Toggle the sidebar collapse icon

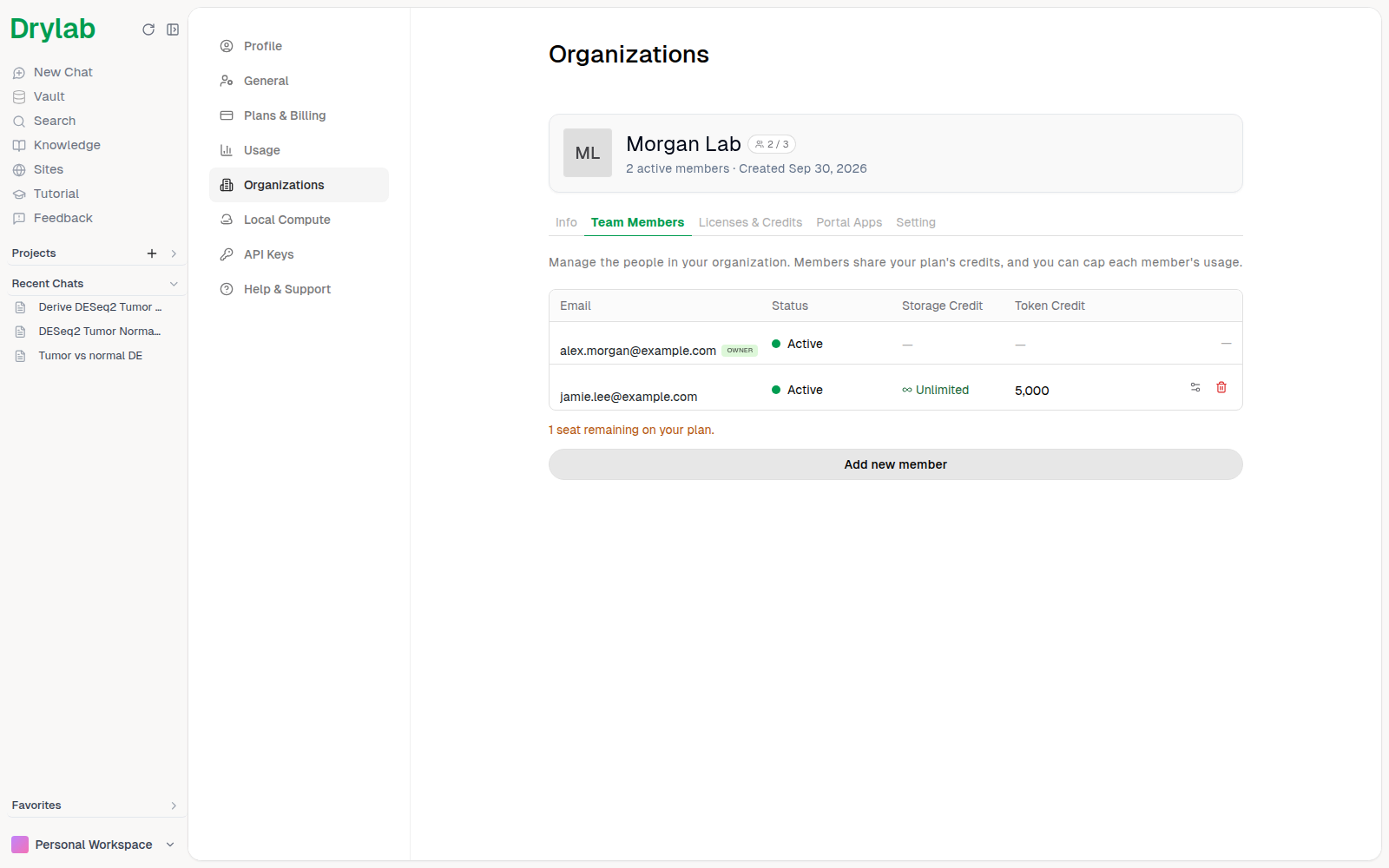[x=173, y=30]
